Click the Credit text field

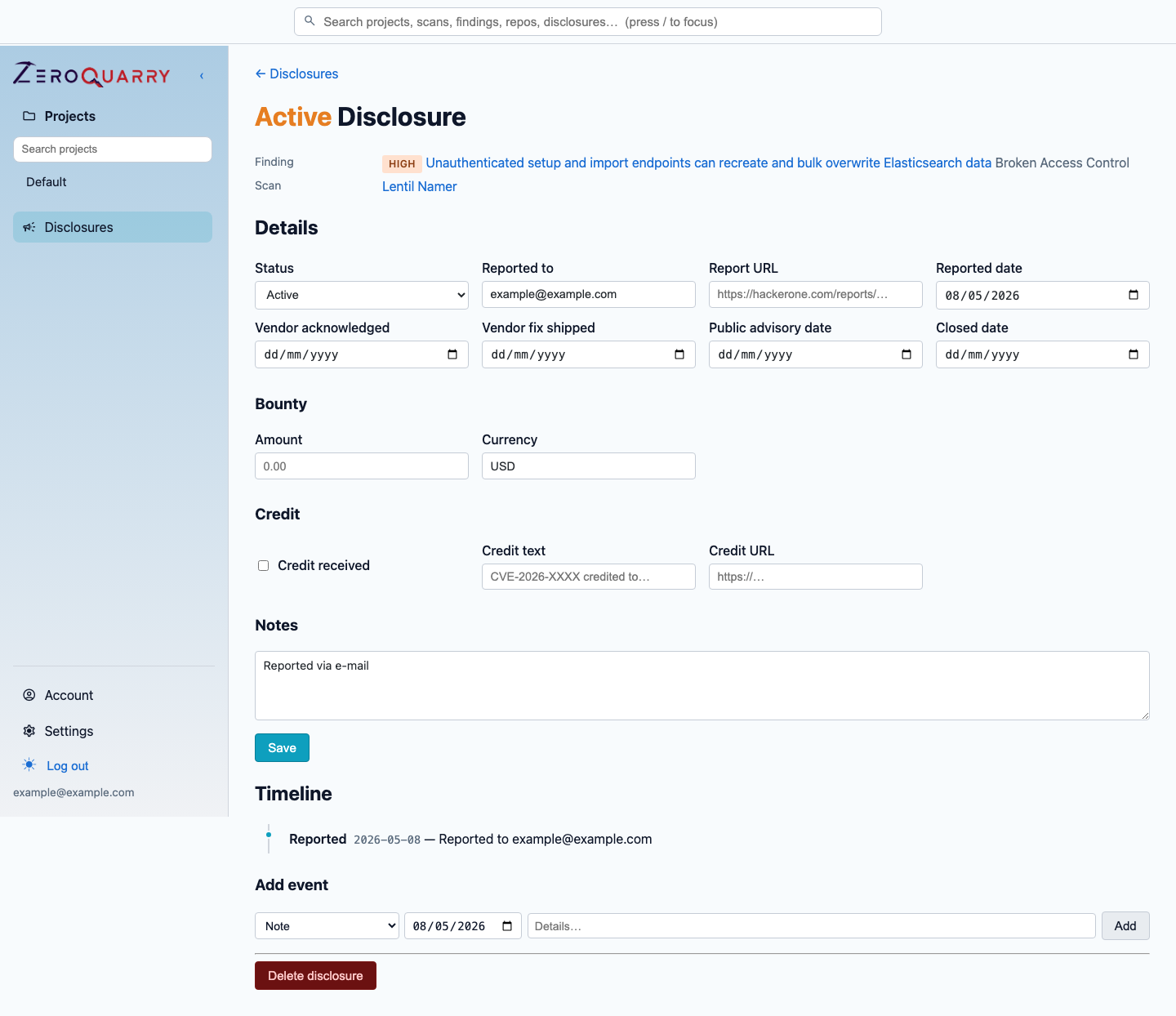589,577
